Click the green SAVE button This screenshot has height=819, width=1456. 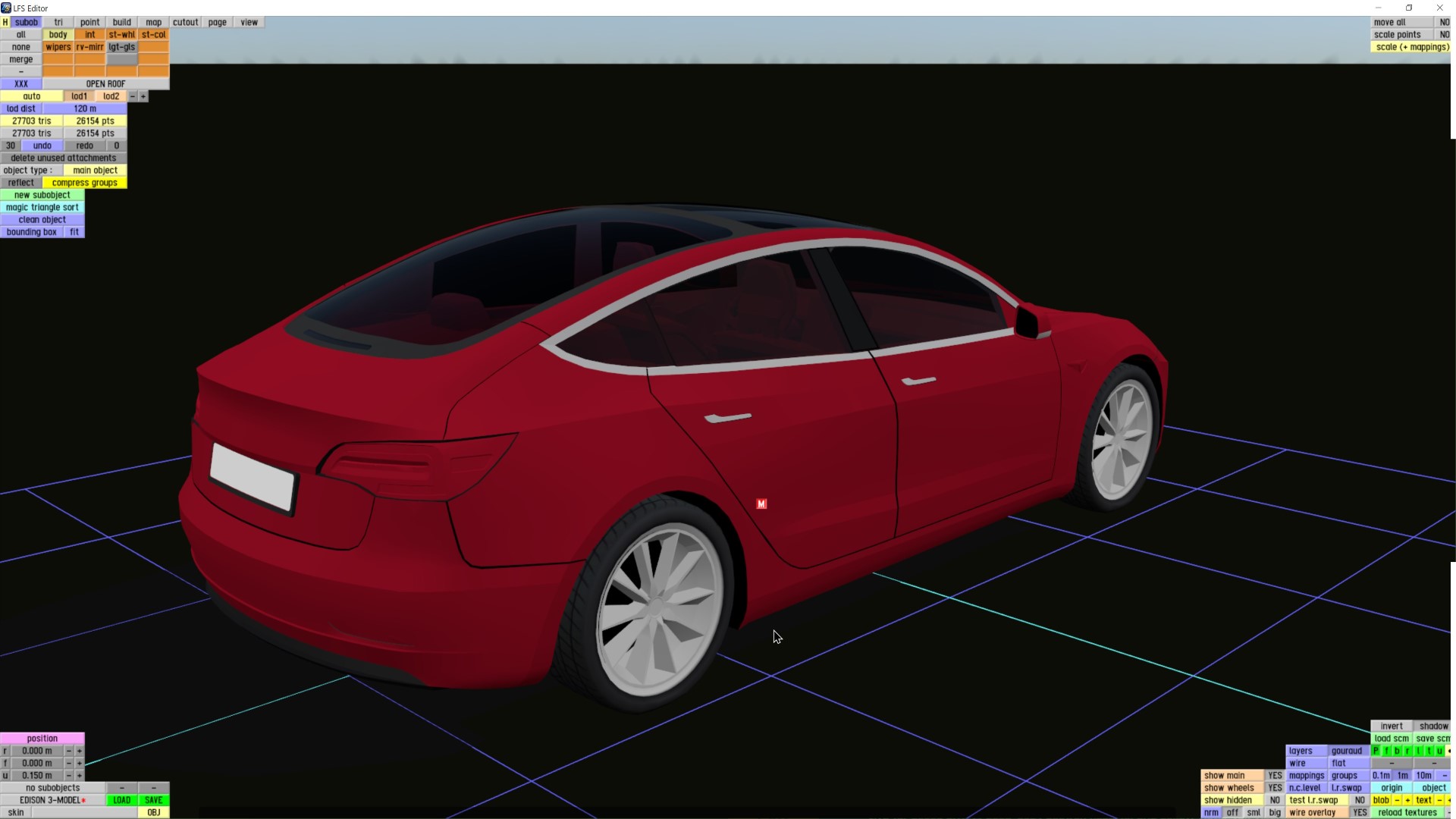[x=153, y=800]
